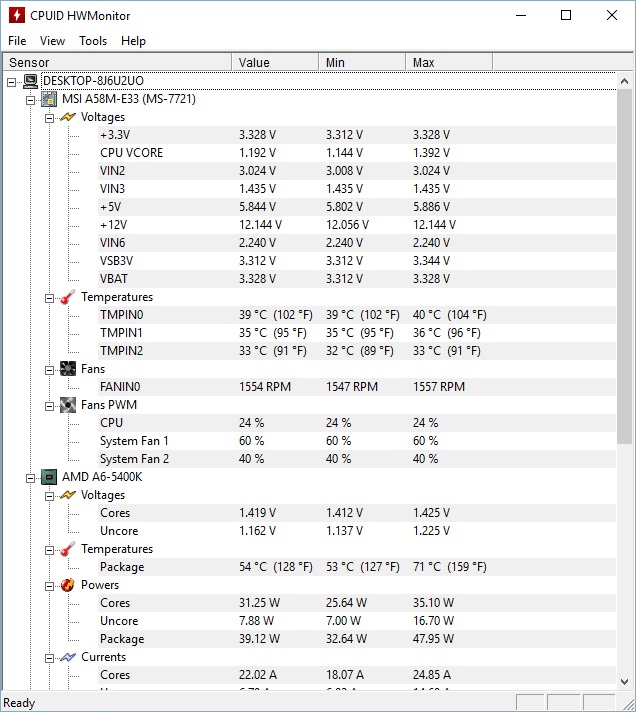Viewport: 636px width, 712px height.
Task: Click the thermometer icon beside motherboard Temperatures
Action: pyautogui.click(x=67, y=297)
